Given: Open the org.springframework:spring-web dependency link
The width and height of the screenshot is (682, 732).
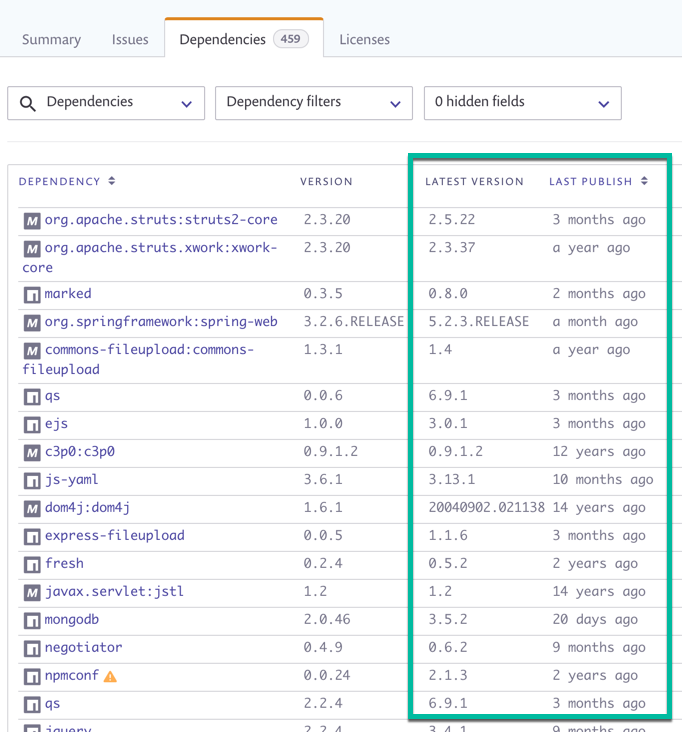Looking at the screenshot, I should point(161,322).
